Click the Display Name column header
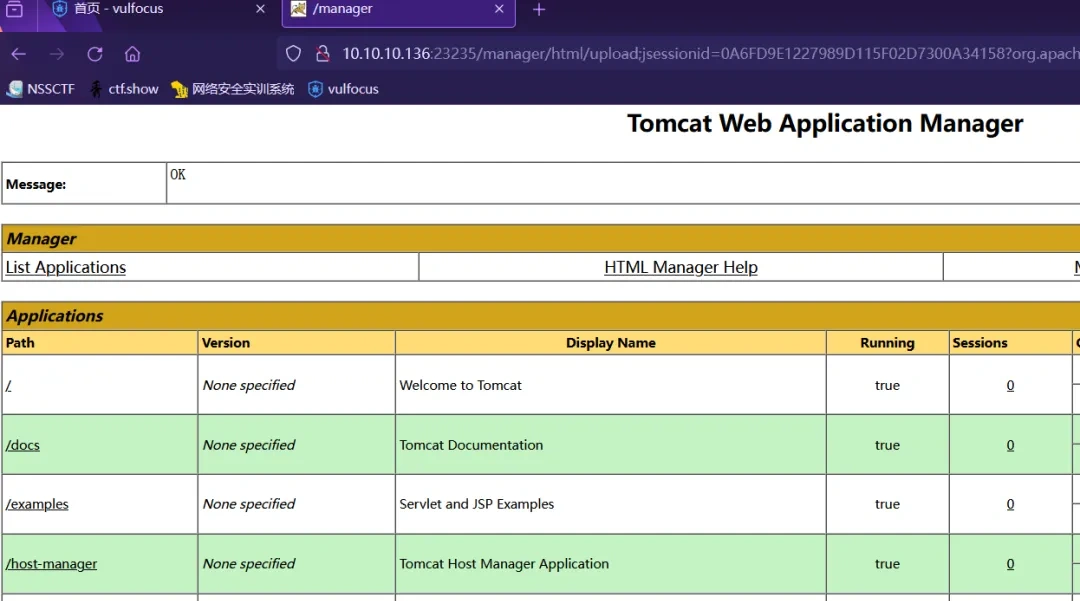 pyautogui.click(x=610, y=343)
